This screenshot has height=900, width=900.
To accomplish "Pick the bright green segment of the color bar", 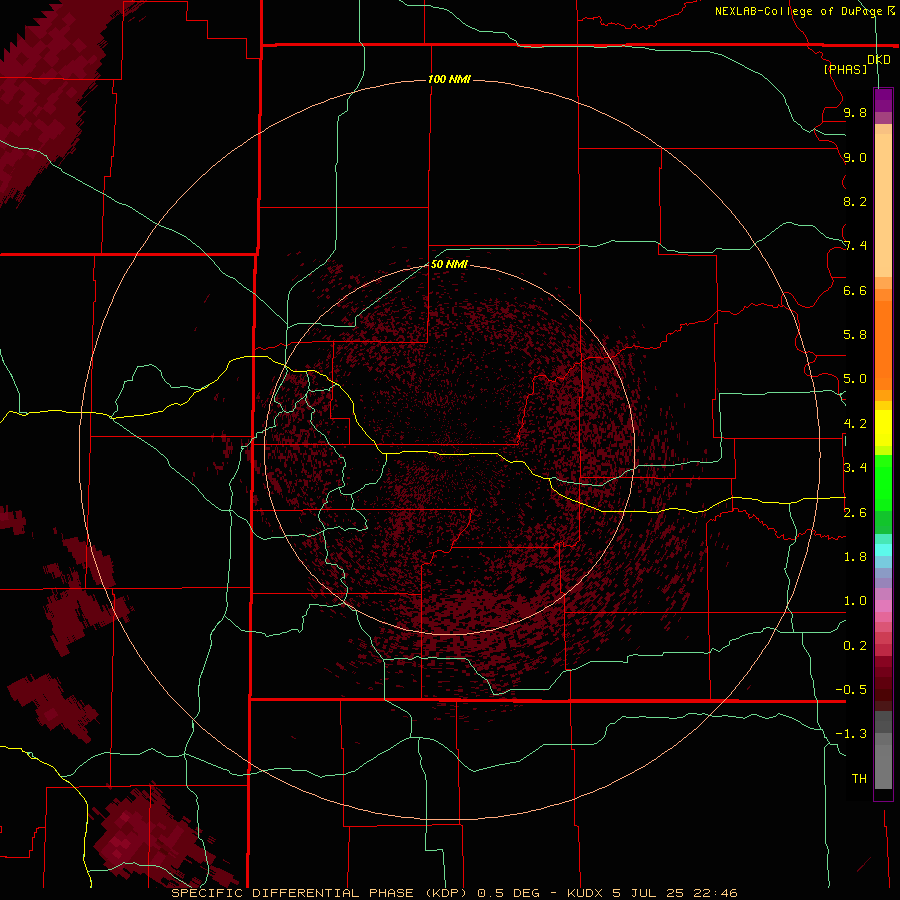I will pos(883,482).
